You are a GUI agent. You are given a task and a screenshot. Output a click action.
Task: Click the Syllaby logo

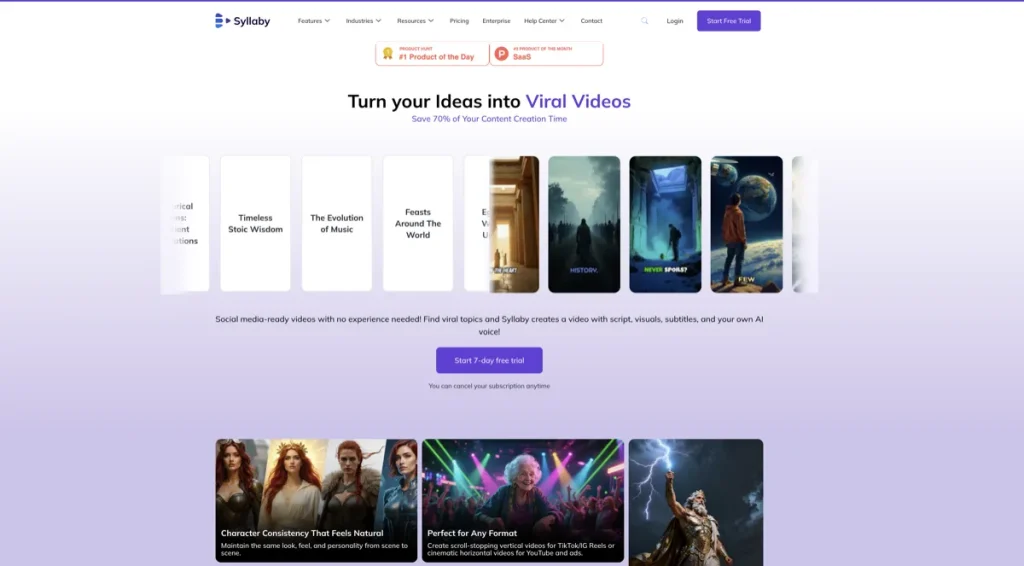242,21
